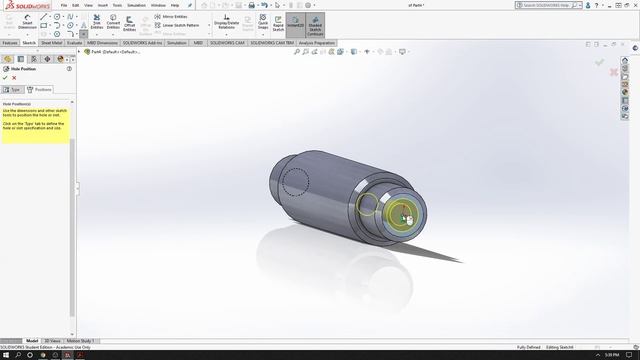The width and height of the screenshot is (640, 360).
Task: Select the Smart Dimension tool
Action: (27, 22)
